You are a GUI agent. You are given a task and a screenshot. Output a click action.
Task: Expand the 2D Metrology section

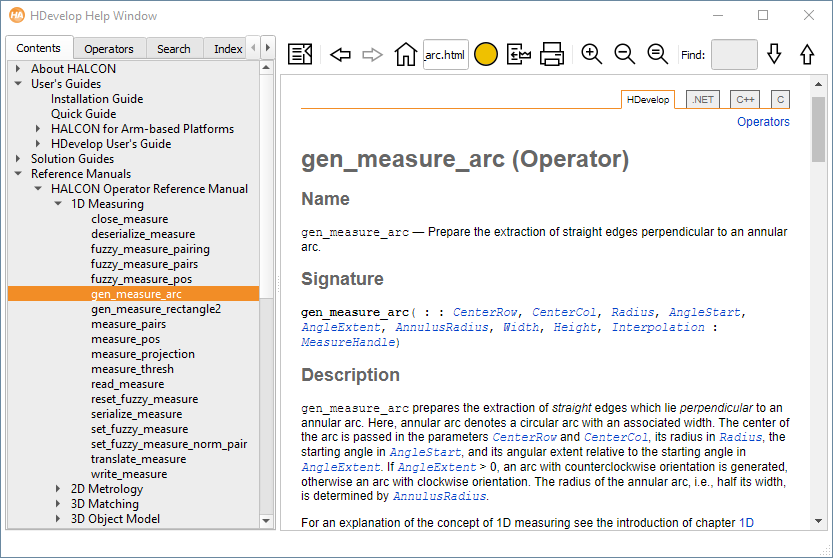pyautogui.click(x=58, y=489)
